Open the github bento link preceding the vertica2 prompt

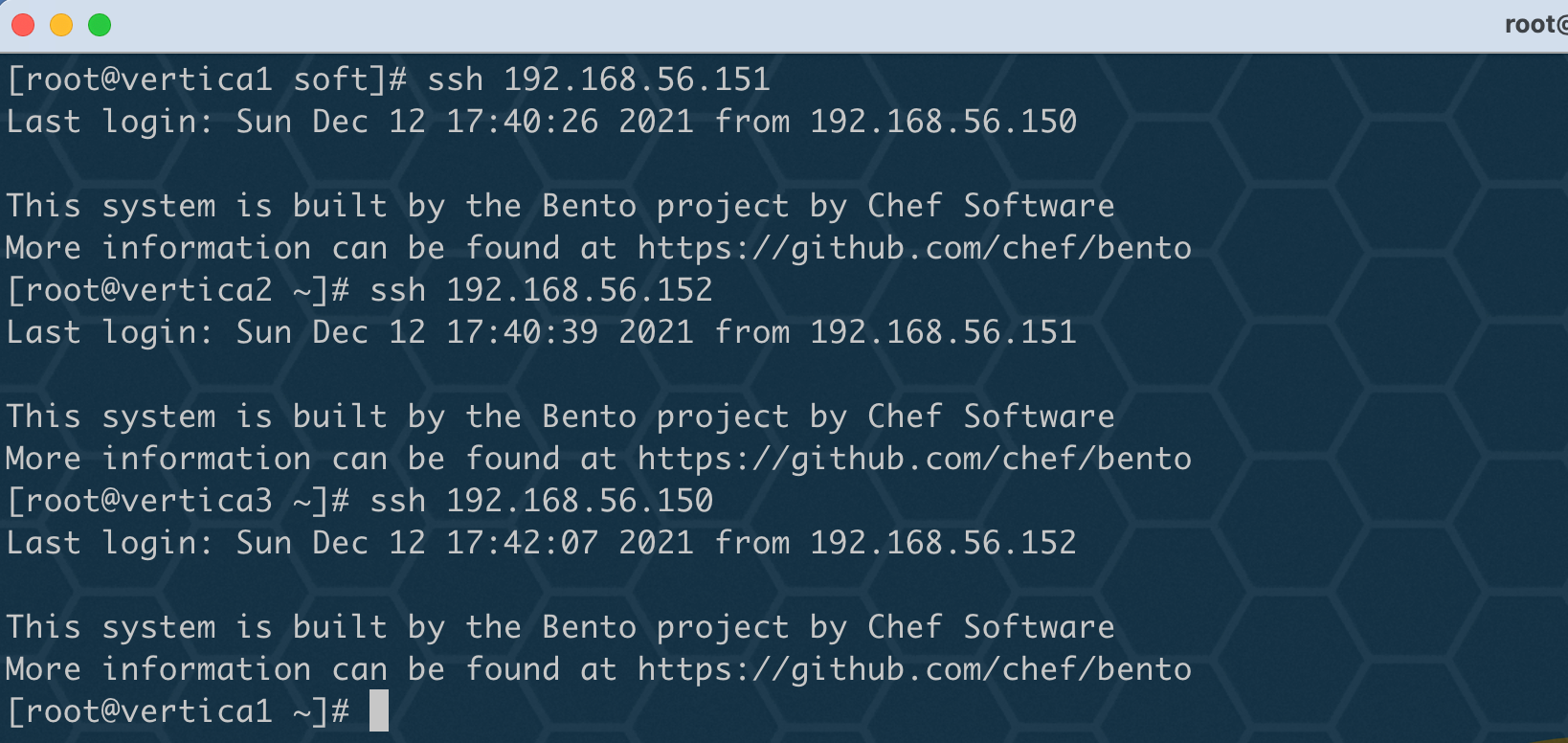(x=914, y=248)
